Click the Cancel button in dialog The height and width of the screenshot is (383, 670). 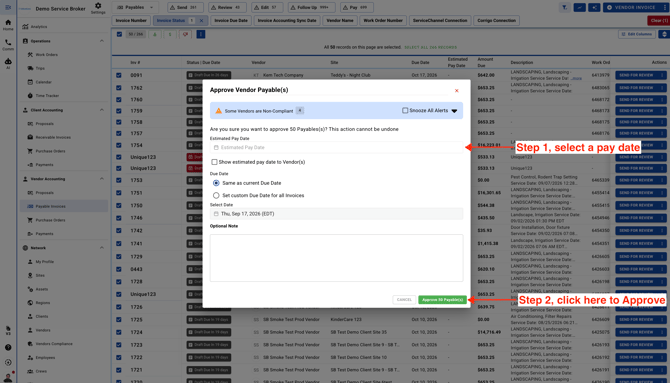click(404, 300)
